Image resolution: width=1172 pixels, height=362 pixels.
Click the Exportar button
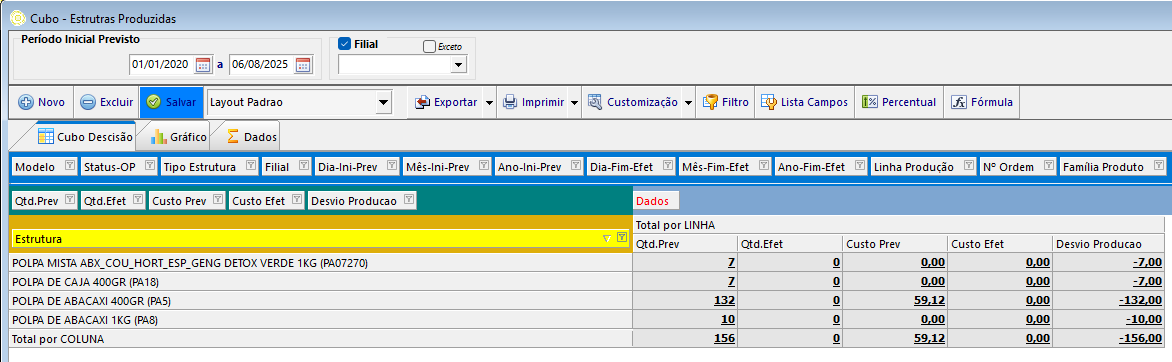click(x=446, y=102)
